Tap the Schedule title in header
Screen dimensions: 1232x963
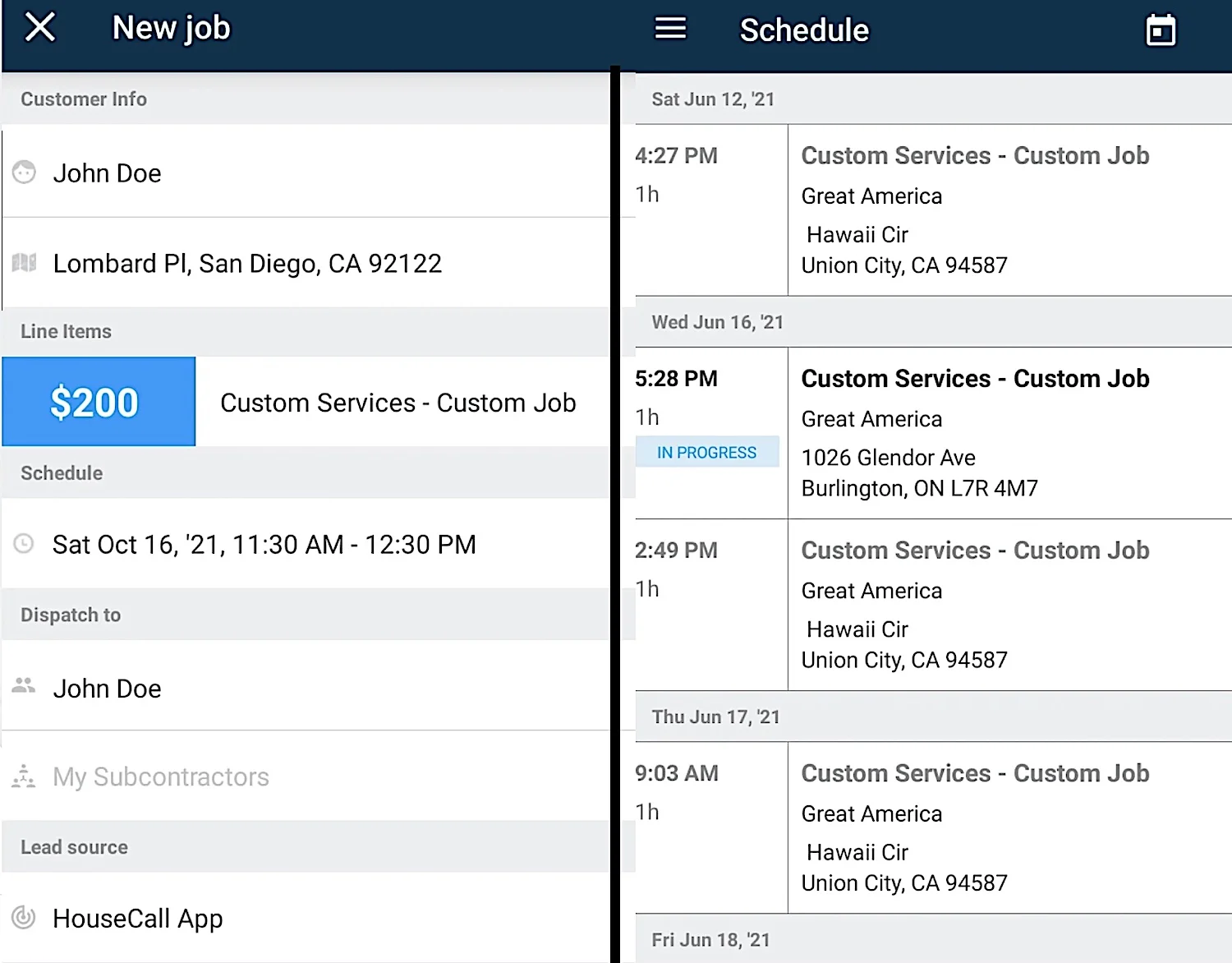click(x=804, y=30)
